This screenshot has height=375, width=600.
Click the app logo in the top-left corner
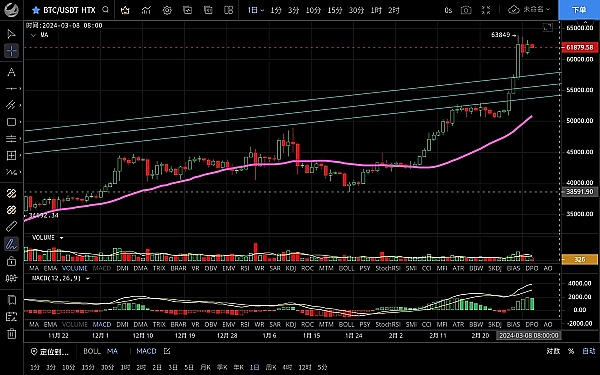[11, 10]
